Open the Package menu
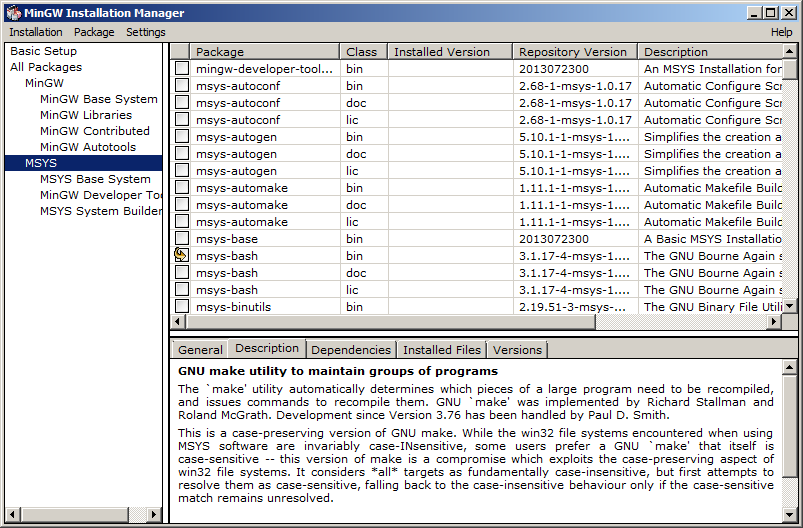 point(94,32)
